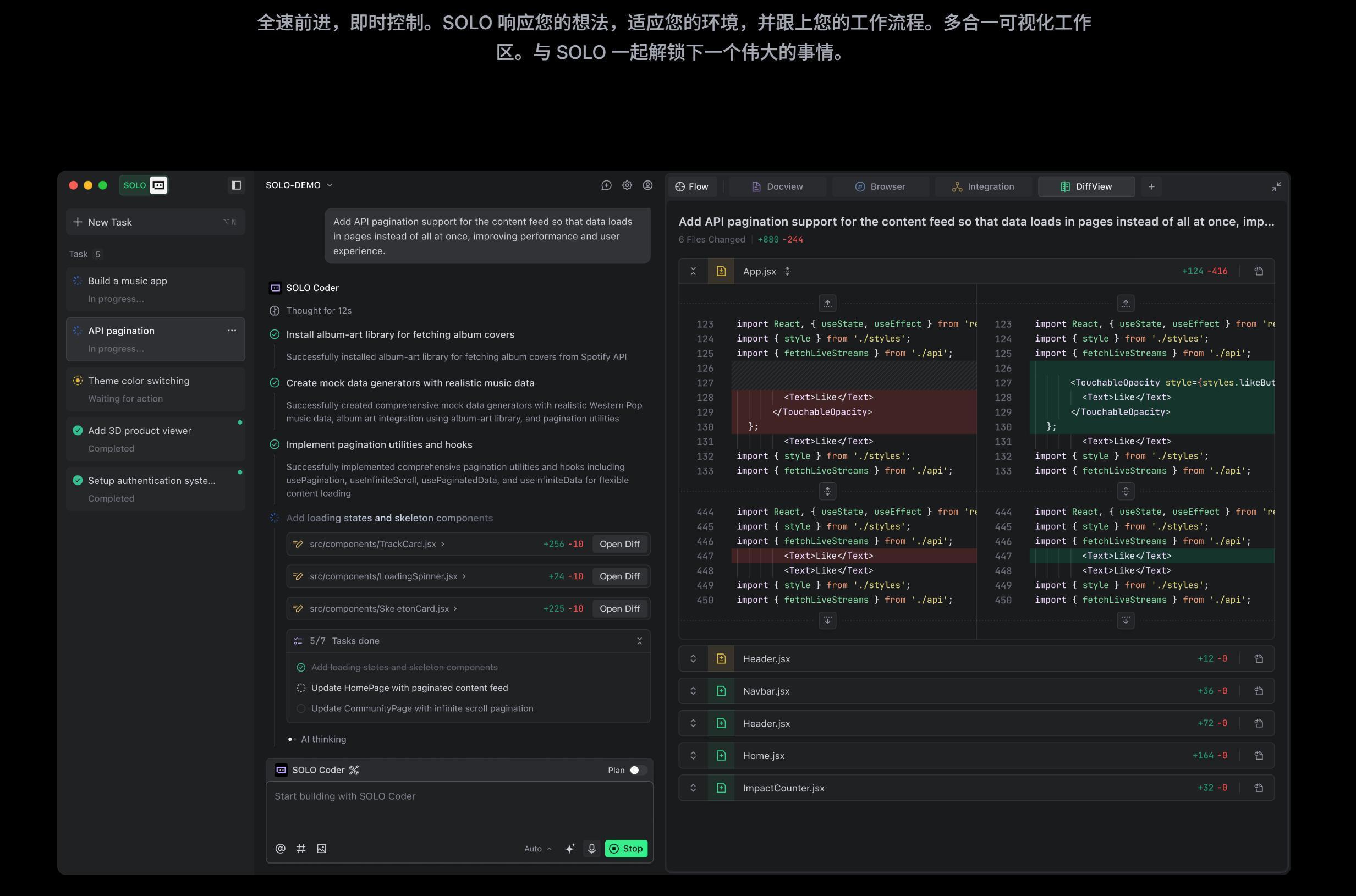This screenshot has width=1356, height=896.
Task: Copy the App.jsx diff via the clipboard icon
Action: 1258,271
